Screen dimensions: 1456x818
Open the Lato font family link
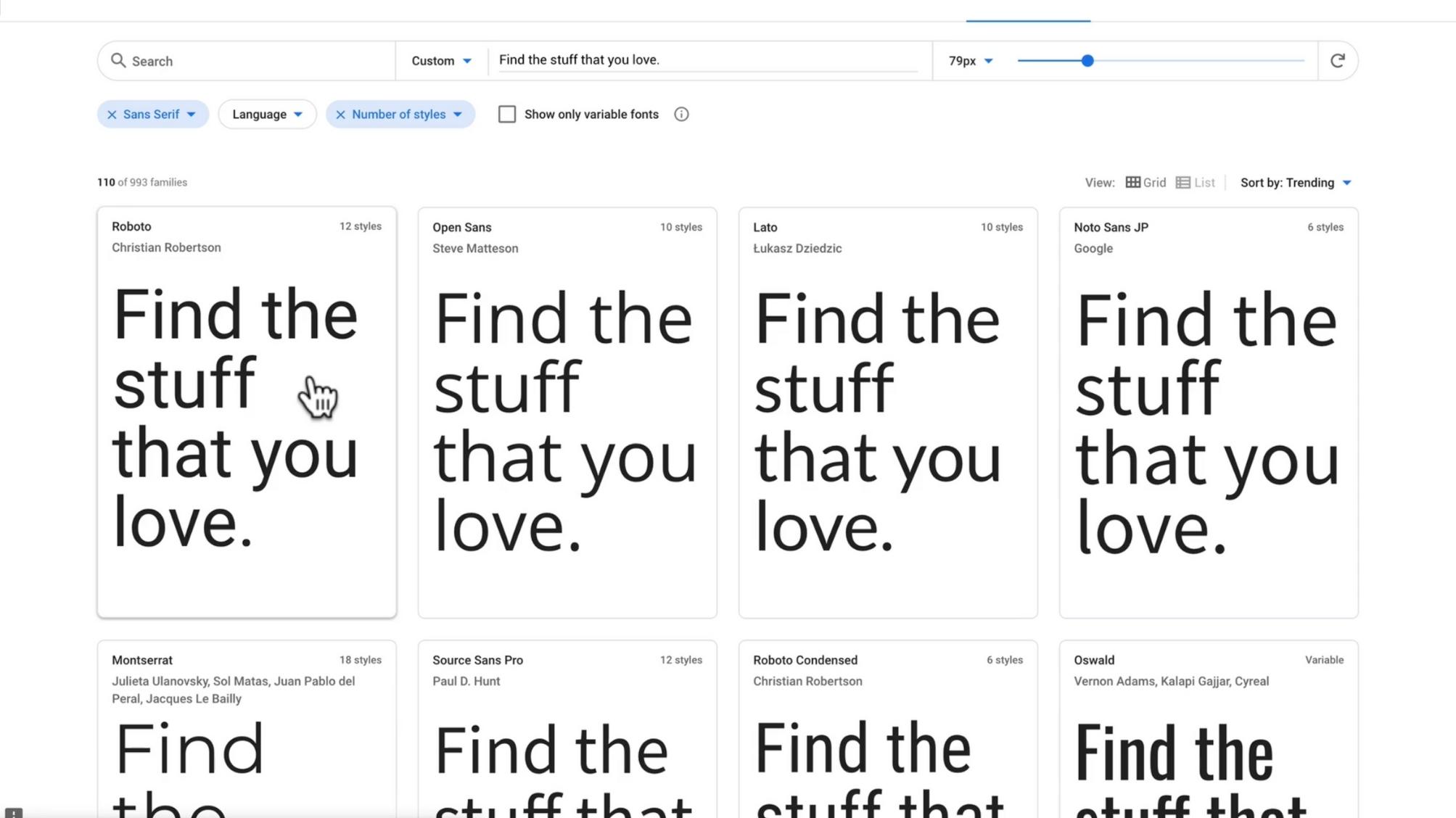point(765,227)
